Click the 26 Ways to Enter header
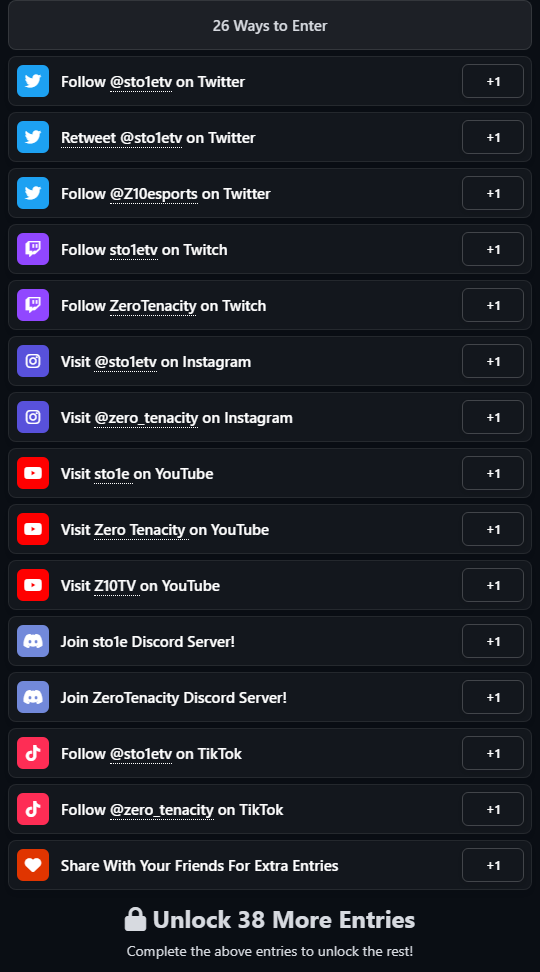 pyautogui.click(x=270, y=25)
